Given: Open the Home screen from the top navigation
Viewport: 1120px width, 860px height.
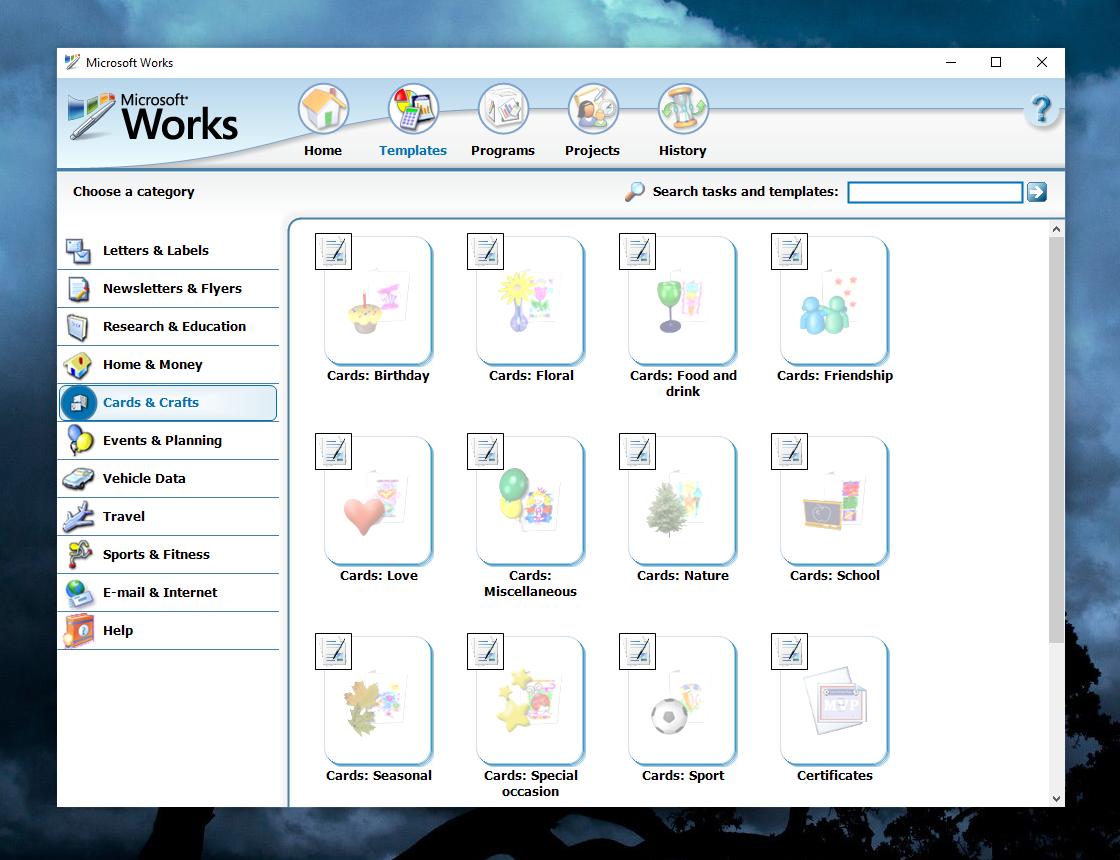Looking at the screenshot, I should [x=322, y=120].
